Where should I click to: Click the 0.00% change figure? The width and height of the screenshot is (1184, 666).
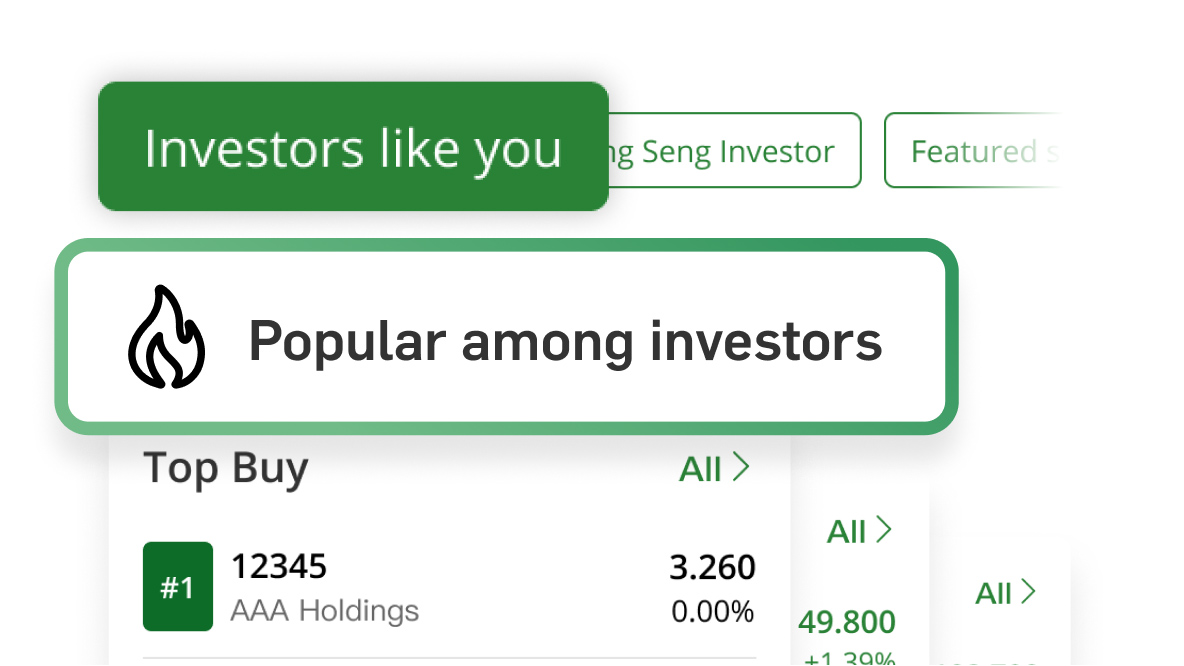click(712, 611)
